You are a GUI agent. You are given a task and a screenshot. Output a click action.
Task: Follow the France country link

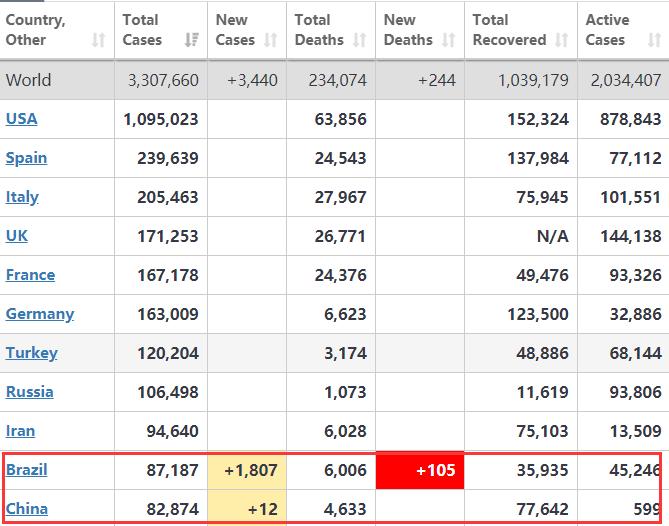click(30, 275)
